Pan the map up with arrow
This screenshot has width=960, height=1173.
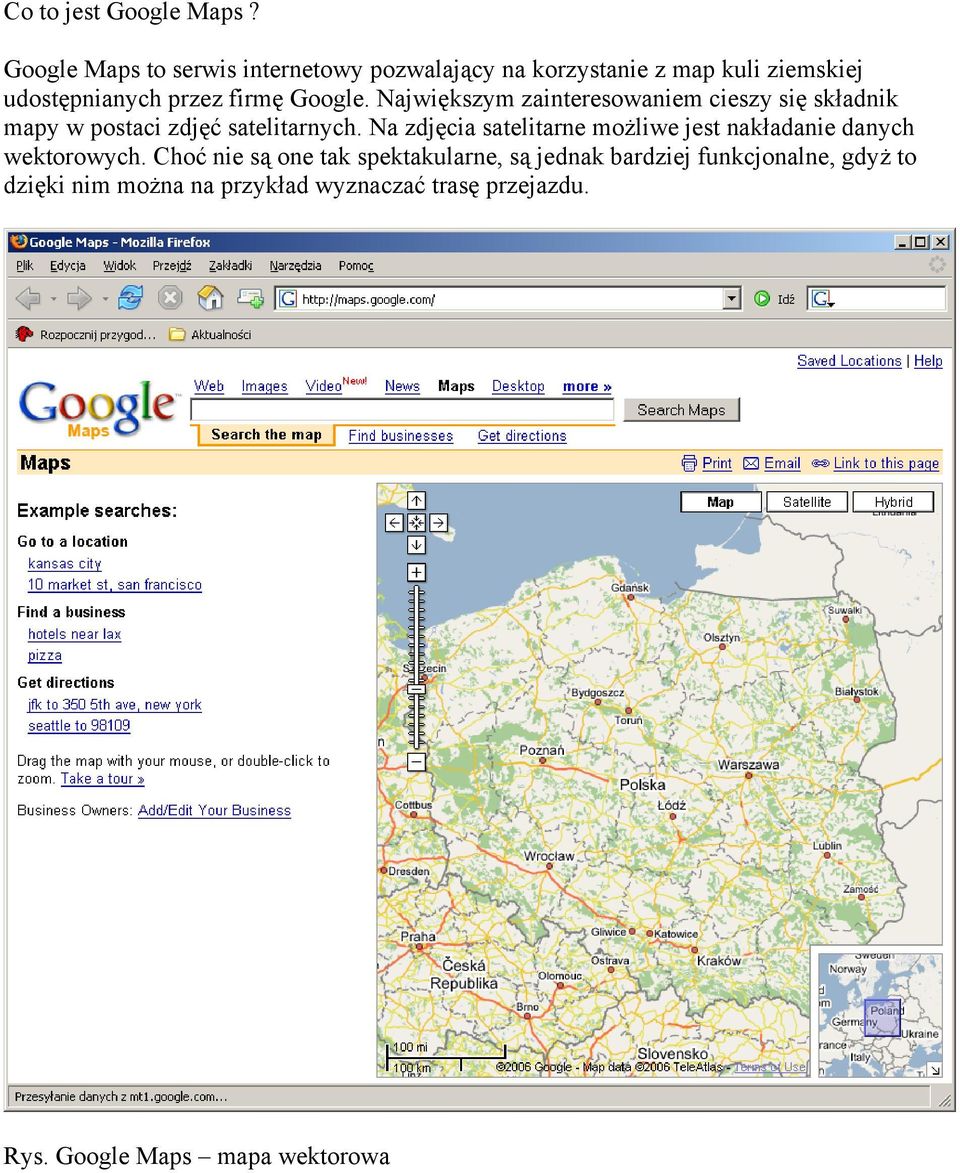pyautogui.click(x=417, y=500)
